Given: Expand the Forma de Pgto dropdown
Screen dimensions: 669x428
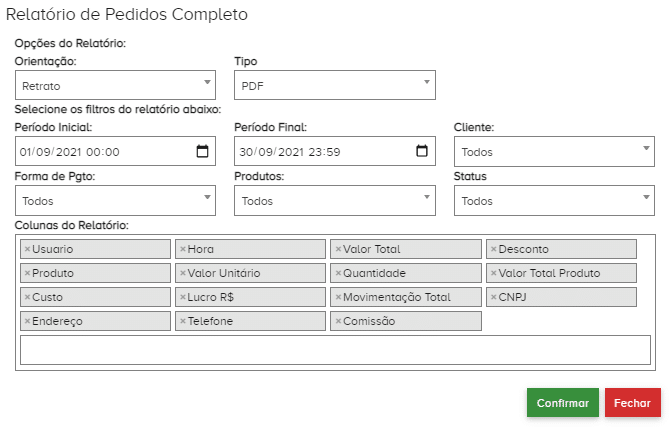Looking at the screenshot, I should 115,200.
